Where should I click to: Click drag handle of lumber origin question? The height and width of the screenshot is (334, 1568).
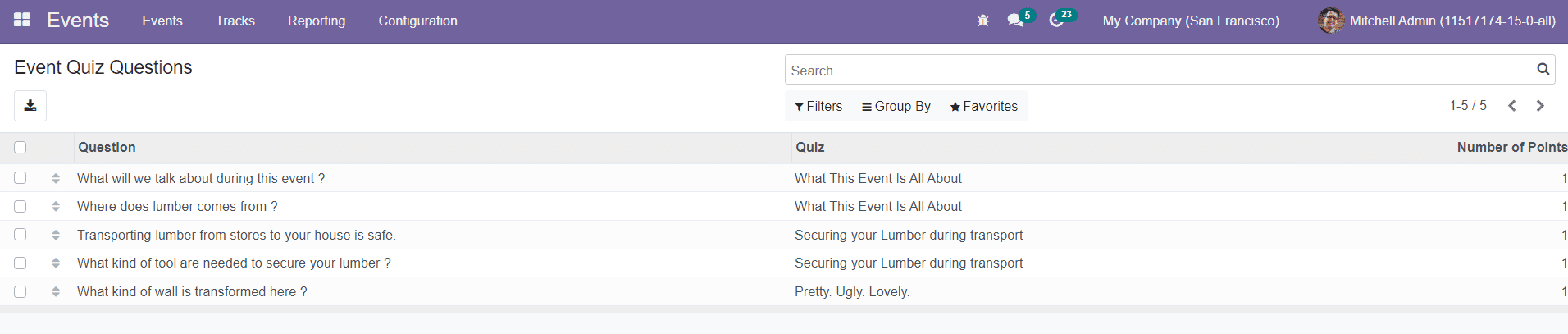[56, 207]
